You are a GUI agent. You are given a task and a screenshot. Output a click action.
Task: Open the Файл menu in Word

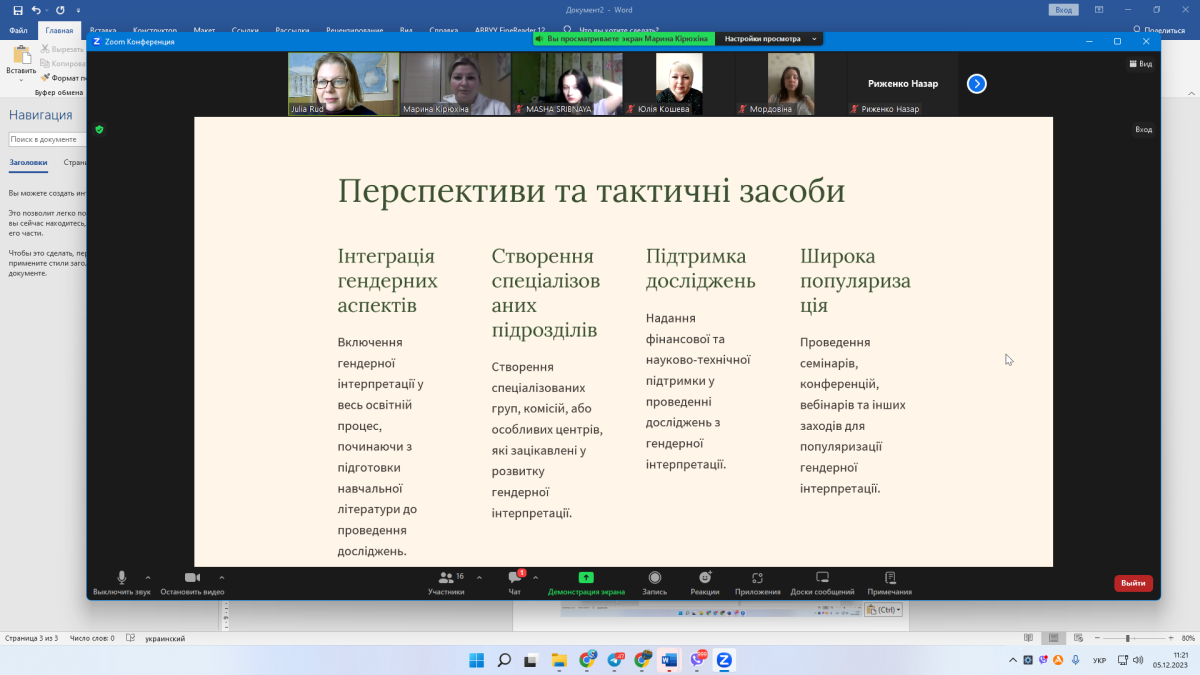tap(18, 31)
